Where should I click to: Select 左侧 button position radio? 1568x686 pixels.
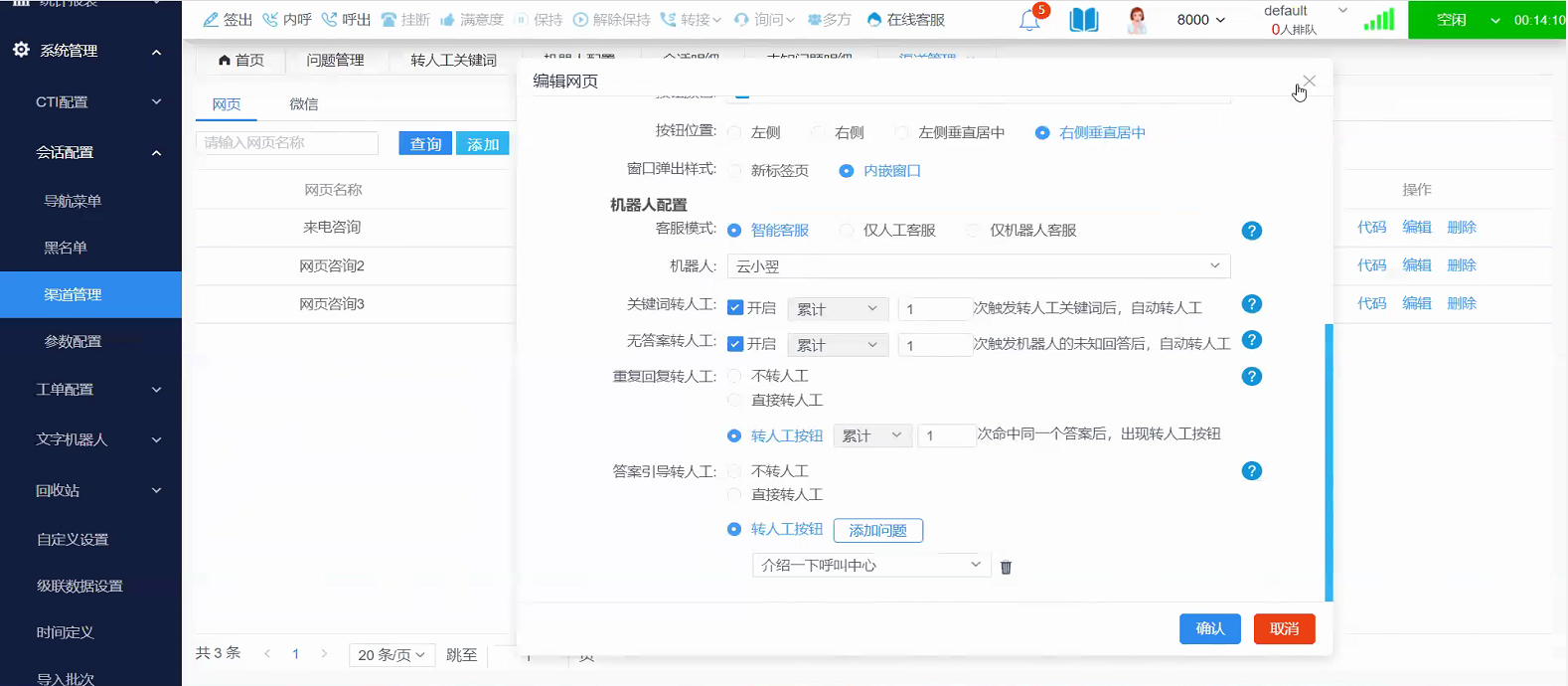click(x=735, y=132)
